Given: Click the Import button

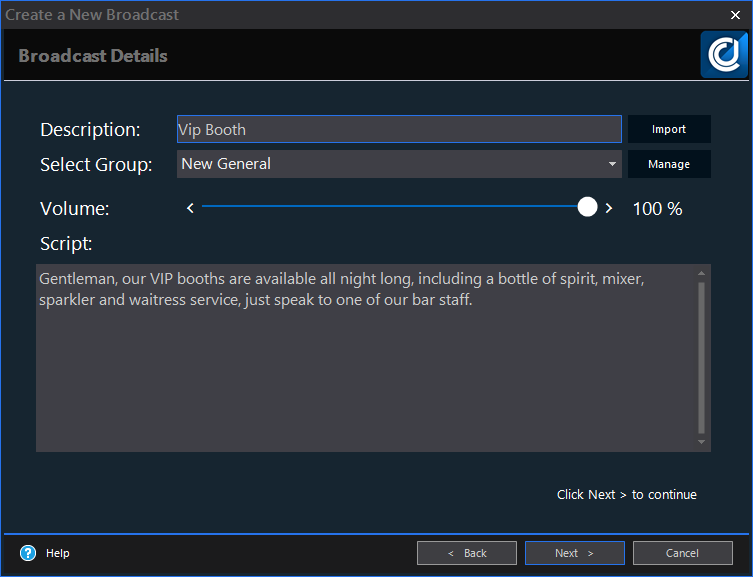Looking at the screenshot, I should 669,129.
